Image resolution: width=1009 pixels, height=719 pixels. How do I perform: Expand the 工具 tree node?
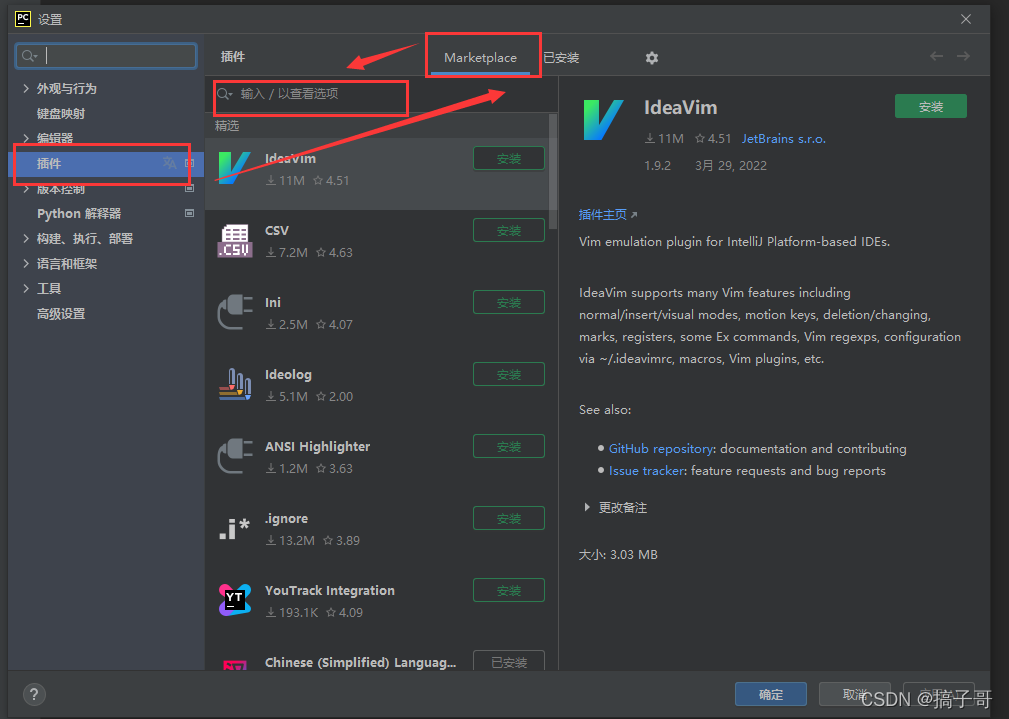26,288
